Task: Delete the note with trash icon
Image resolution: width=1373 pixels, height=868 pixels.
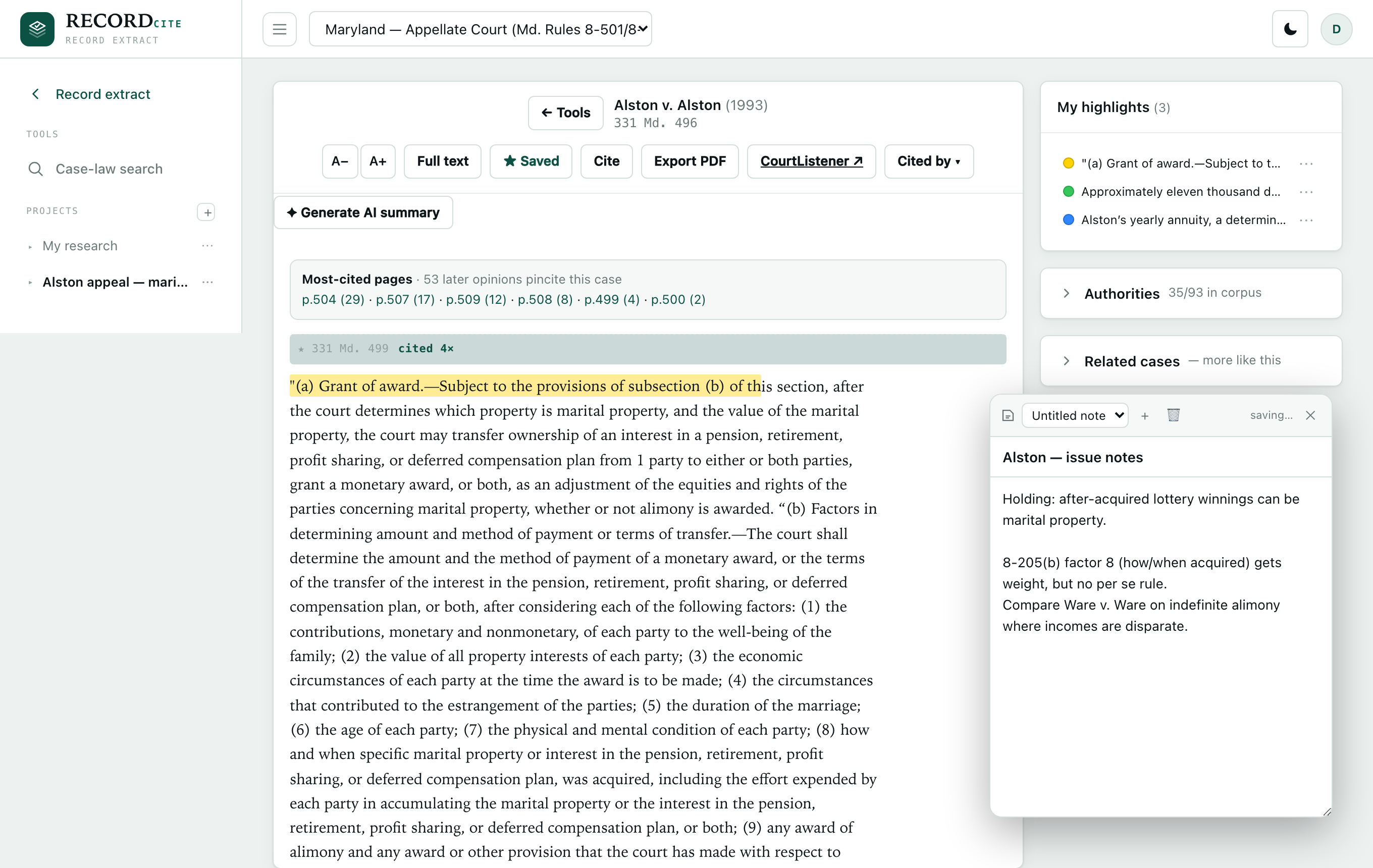Action: (x=1173, y=415)
